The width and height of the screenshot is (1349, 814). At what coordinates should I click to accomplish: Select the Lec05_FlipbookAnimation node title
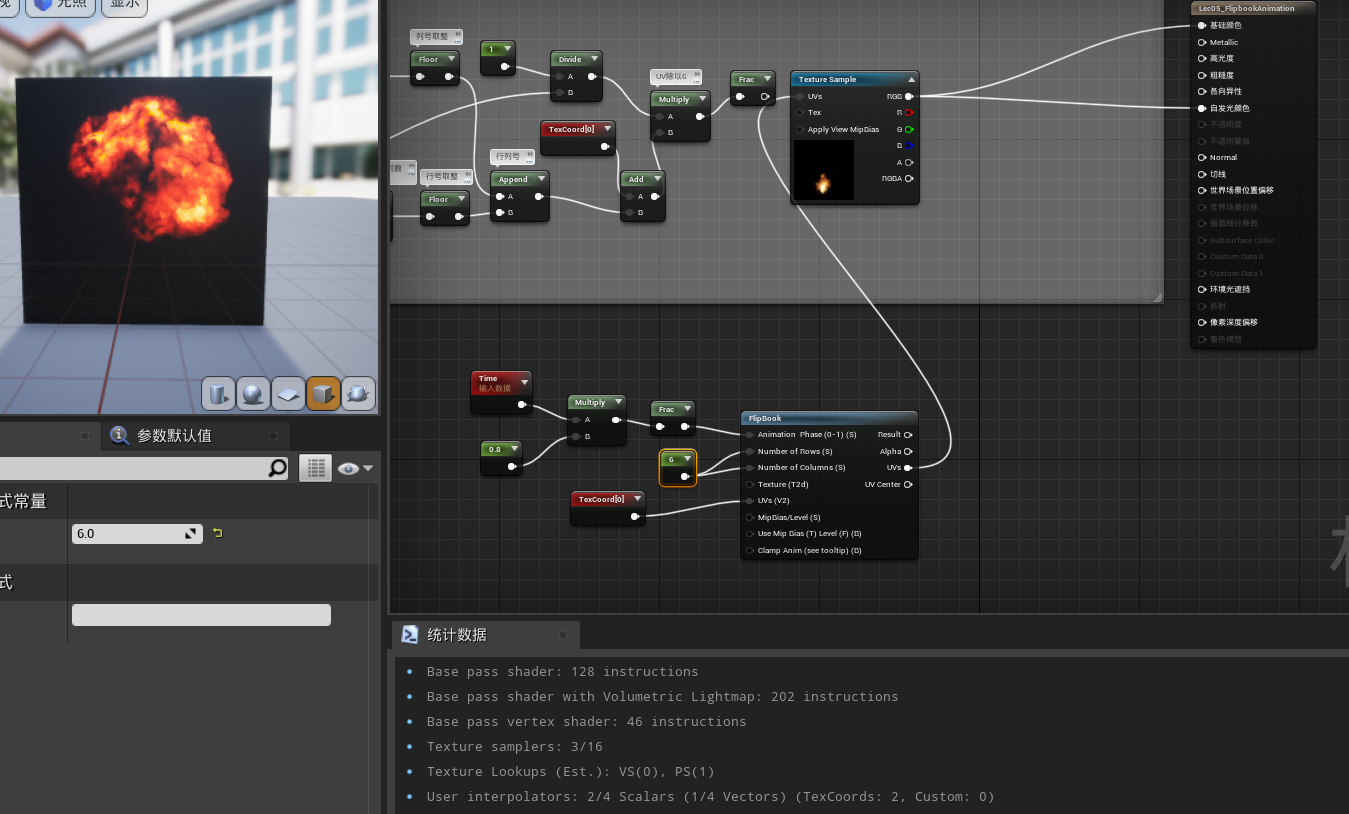pyautogui.click(x=1246, y=8)
